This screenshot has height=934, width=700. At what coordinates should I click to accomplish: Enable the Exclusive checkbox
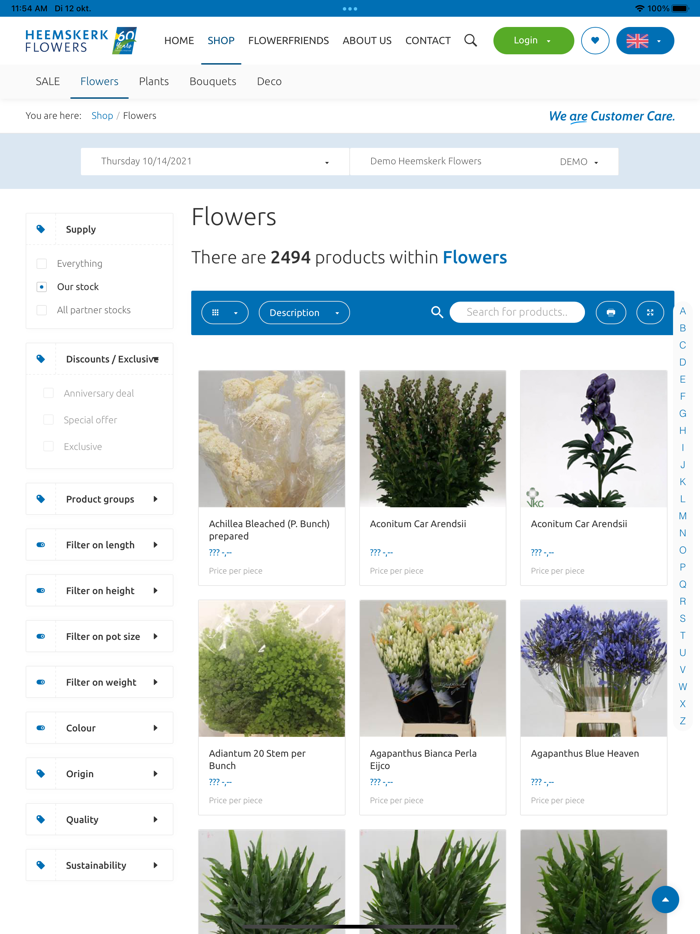[49, 446]
